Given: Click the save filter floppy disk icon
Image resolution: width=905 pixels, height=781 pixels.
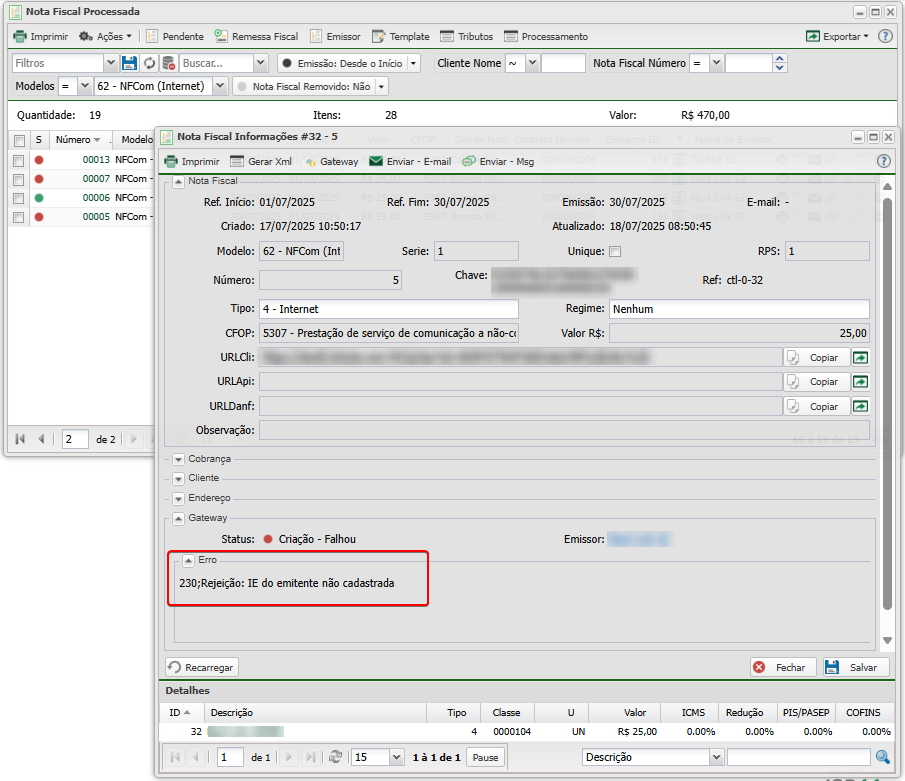Looking at the screenshot, I should 129,63.
